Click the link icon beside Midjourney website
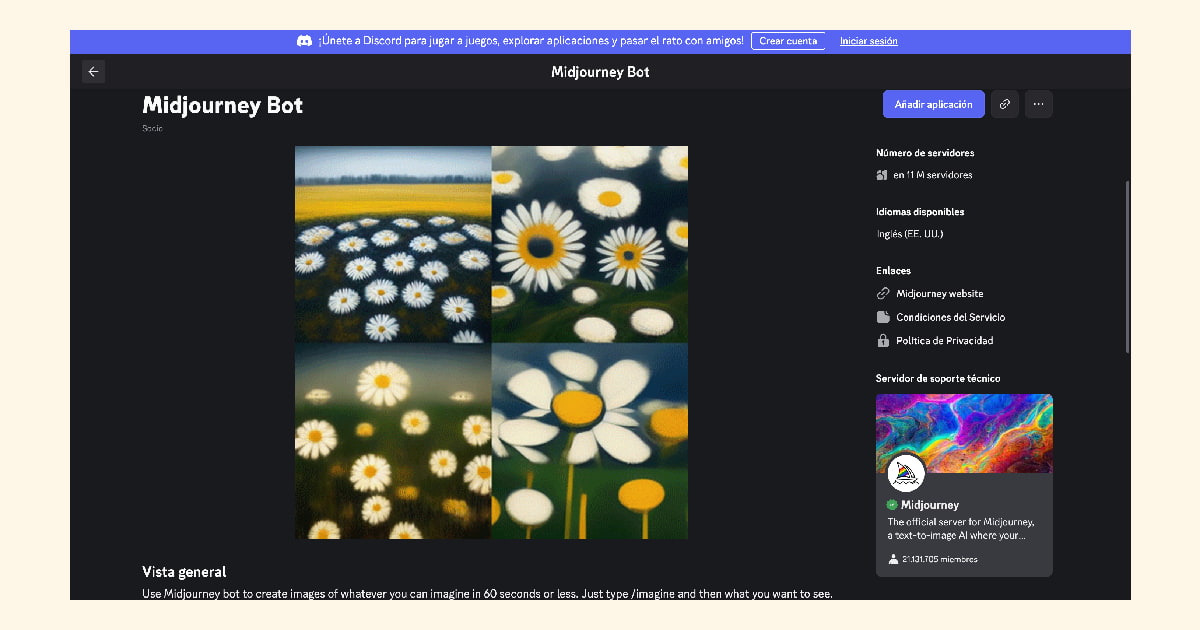This screenshot has height=630, width=1200. 883,294
